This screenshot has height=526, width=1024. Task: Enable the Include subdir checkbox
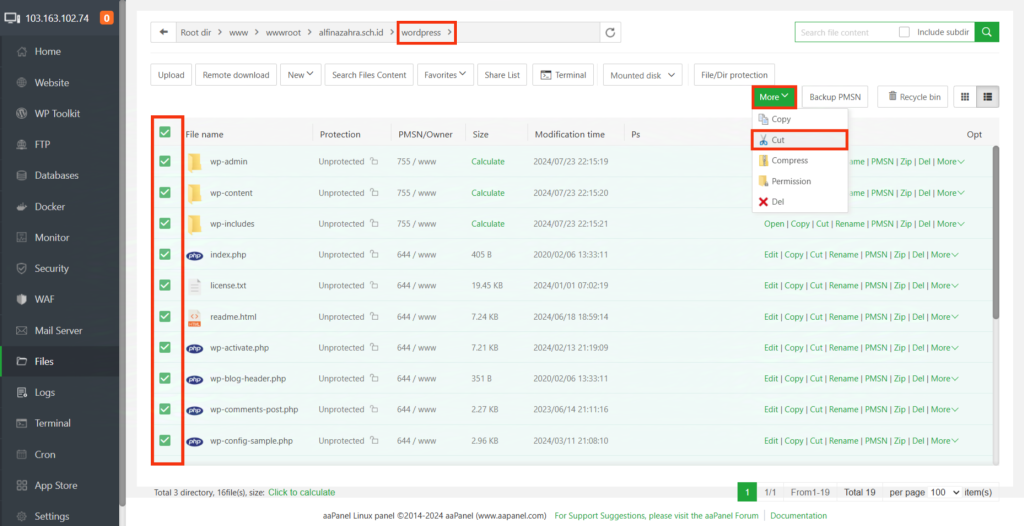pyautogui.click(x=904, y=33)
